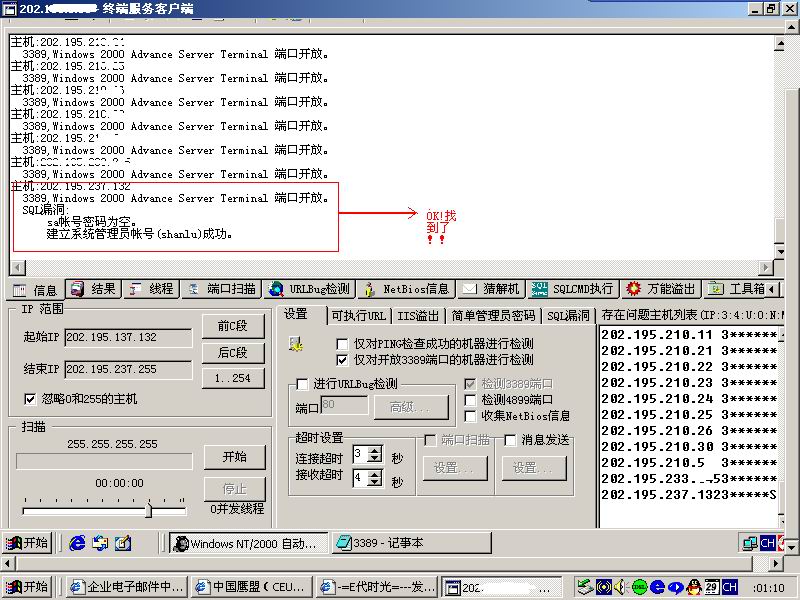Decrease the 接收超时 spinner value

(x=375, y=483)
